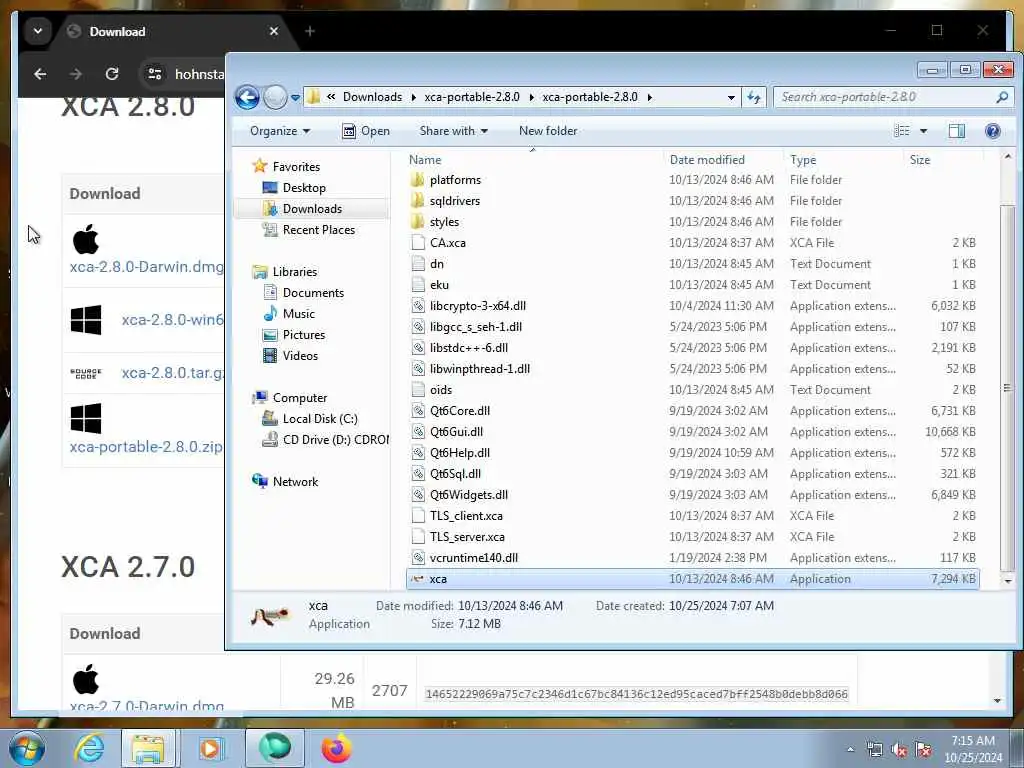The width and height of the screenshot is (1024, 768).
Task: Click the xca application icon in list
Action: click(418, 579)
